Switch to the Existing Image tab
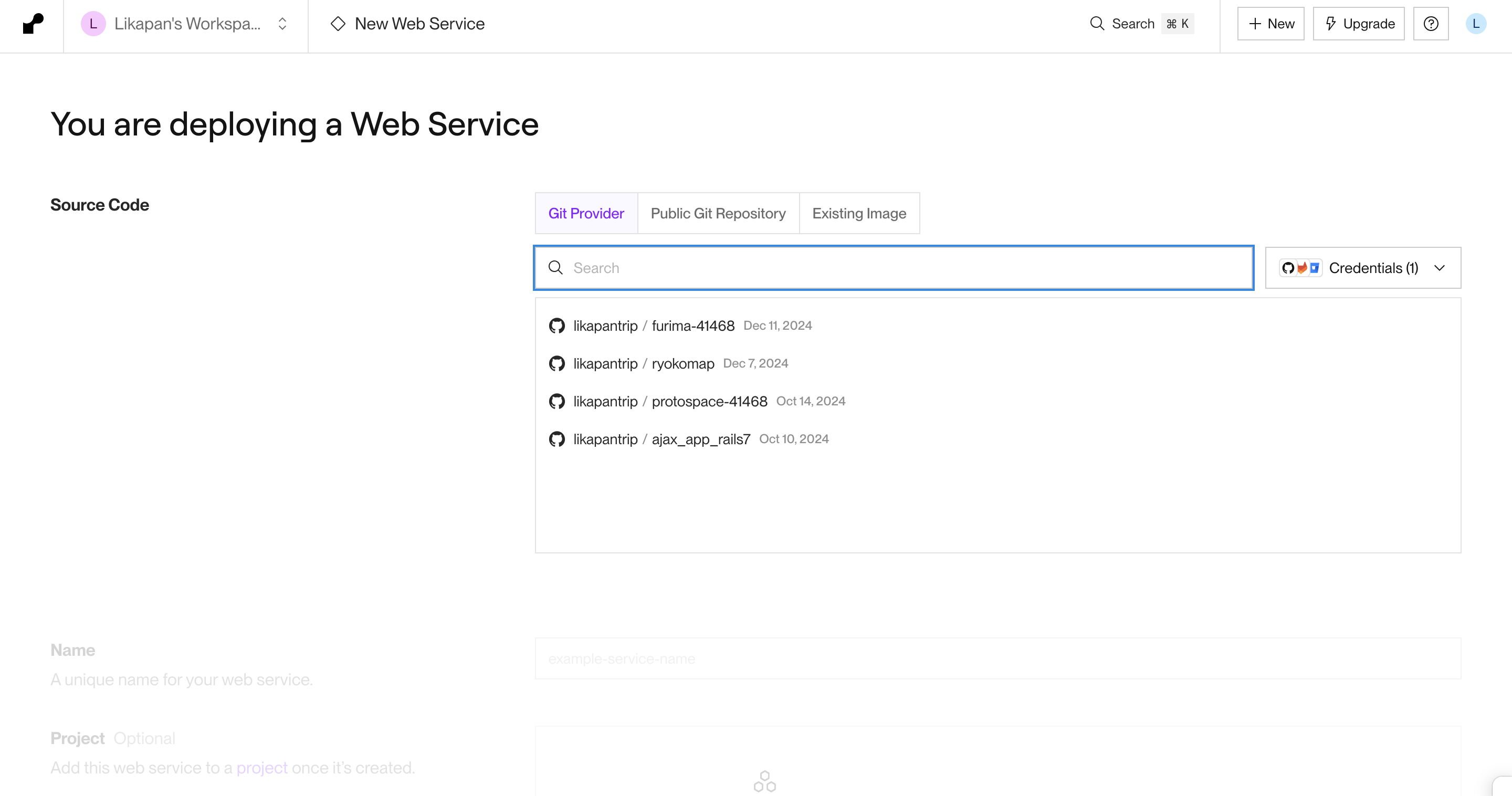This screenshot has width=1512, height=796. [859, 214]
